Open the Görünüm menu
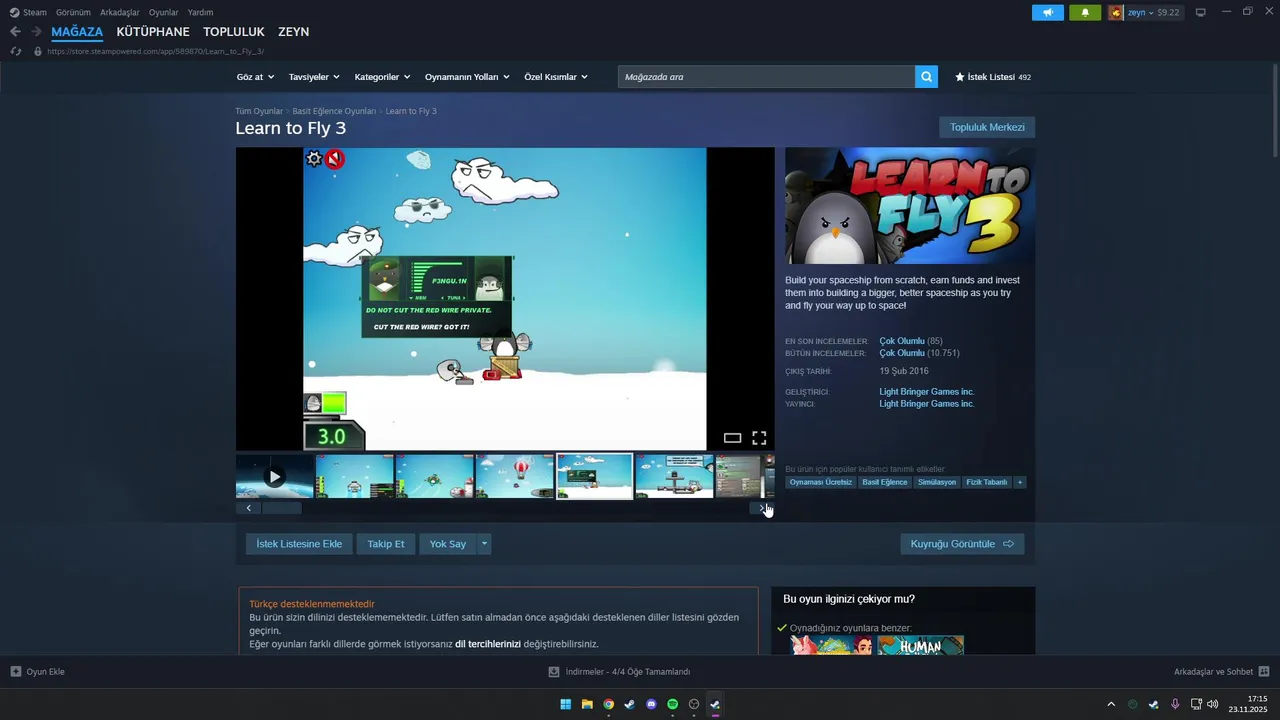 point(73,12)
